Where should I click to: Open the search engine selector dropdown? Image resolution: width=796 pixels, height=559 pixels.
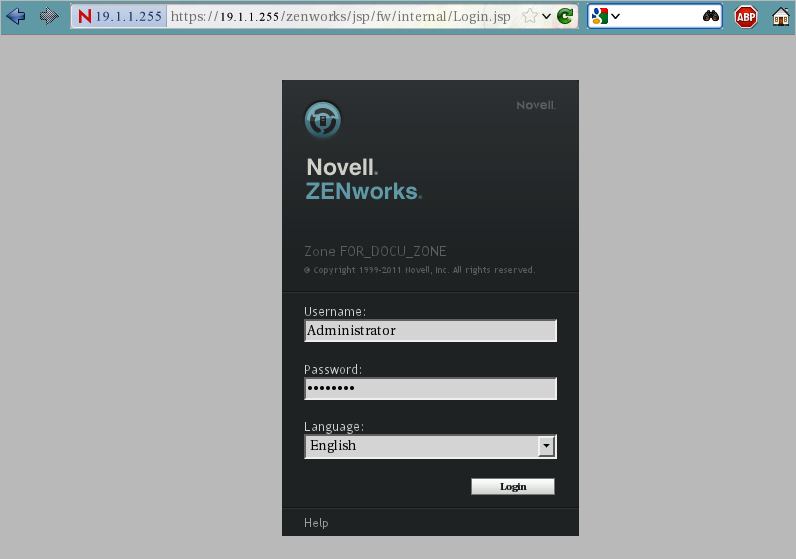point(606,16)
